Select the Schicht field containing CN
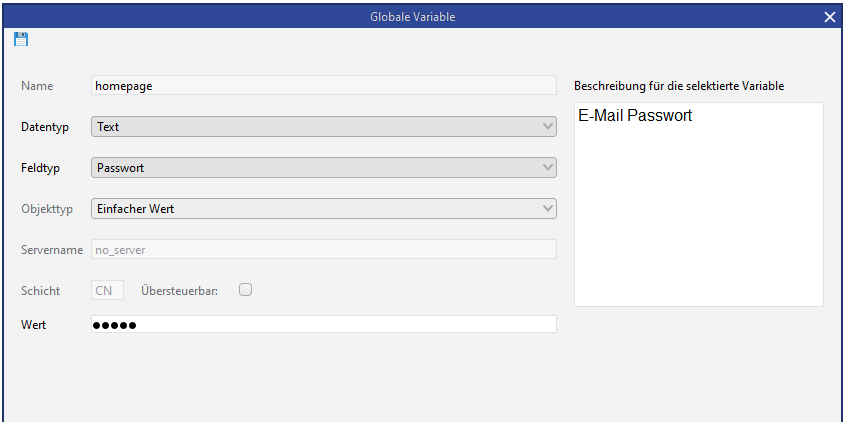 [107, 290]
